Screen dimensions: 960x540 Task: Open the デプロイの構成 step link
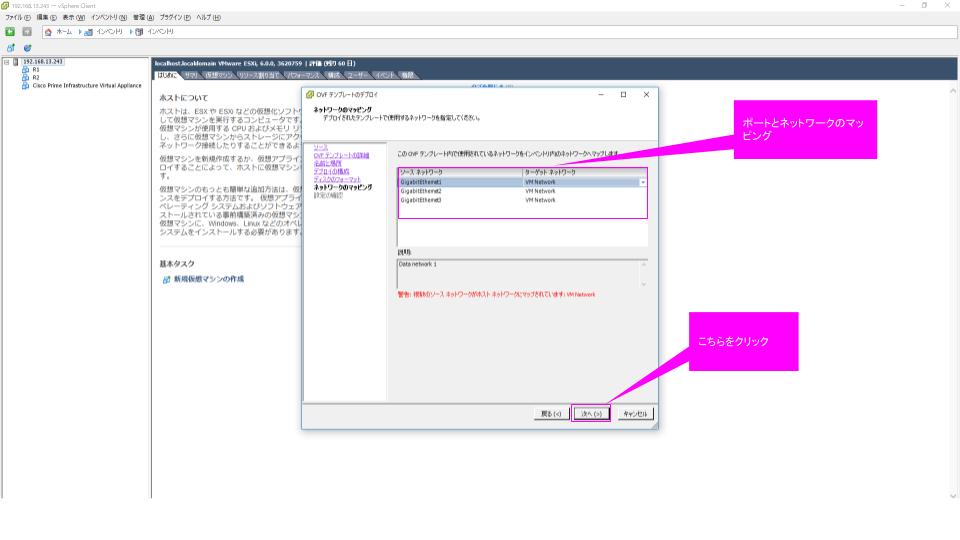click(x=331, y=171)
